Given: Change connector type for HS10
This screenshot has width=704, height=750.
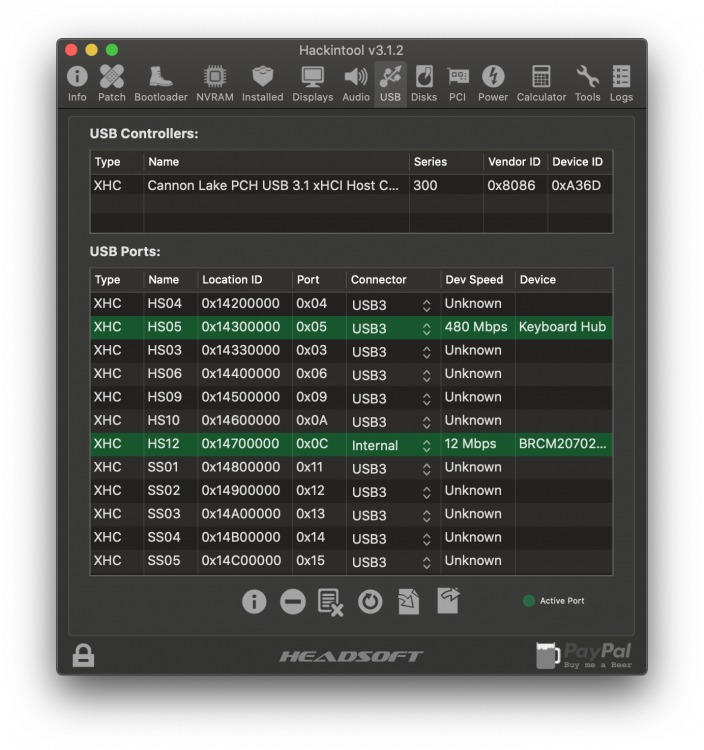Looking at the screenshot, I should coord(391,422).
